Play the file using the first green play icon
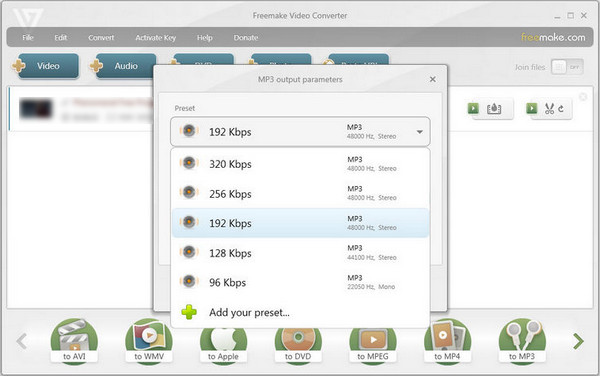This screenshot has height=376, width=600. (473, 108)
